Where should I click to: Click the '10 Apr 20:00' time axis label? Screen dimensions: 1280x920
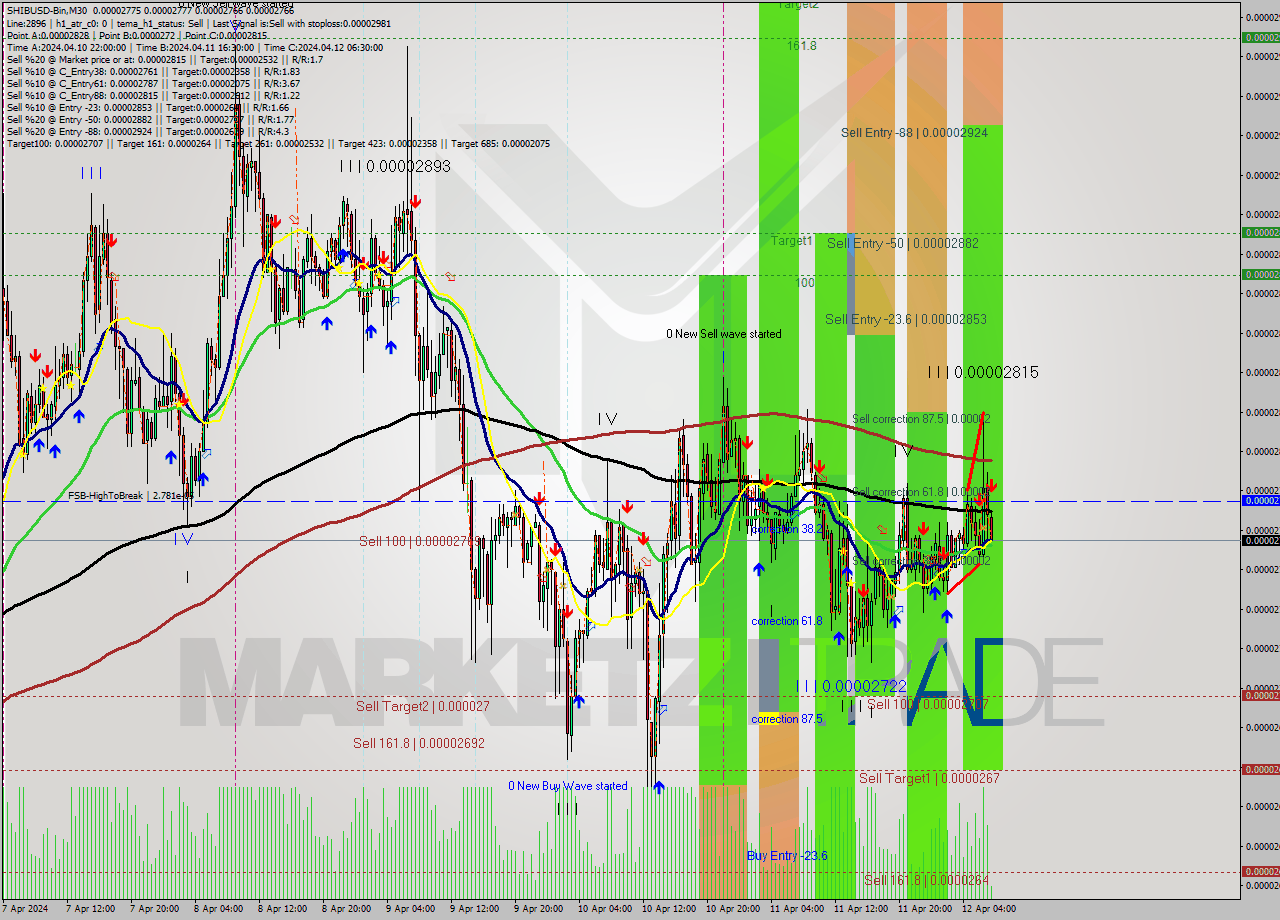click(731, 909)
